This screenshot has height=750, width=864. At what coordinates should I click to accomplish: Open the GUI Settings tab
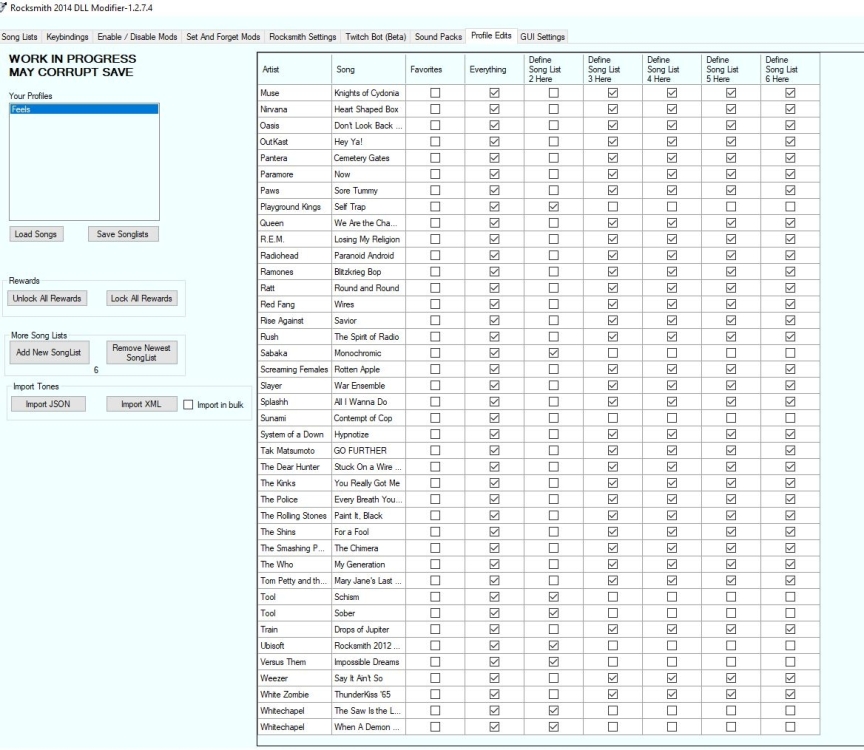542,37
